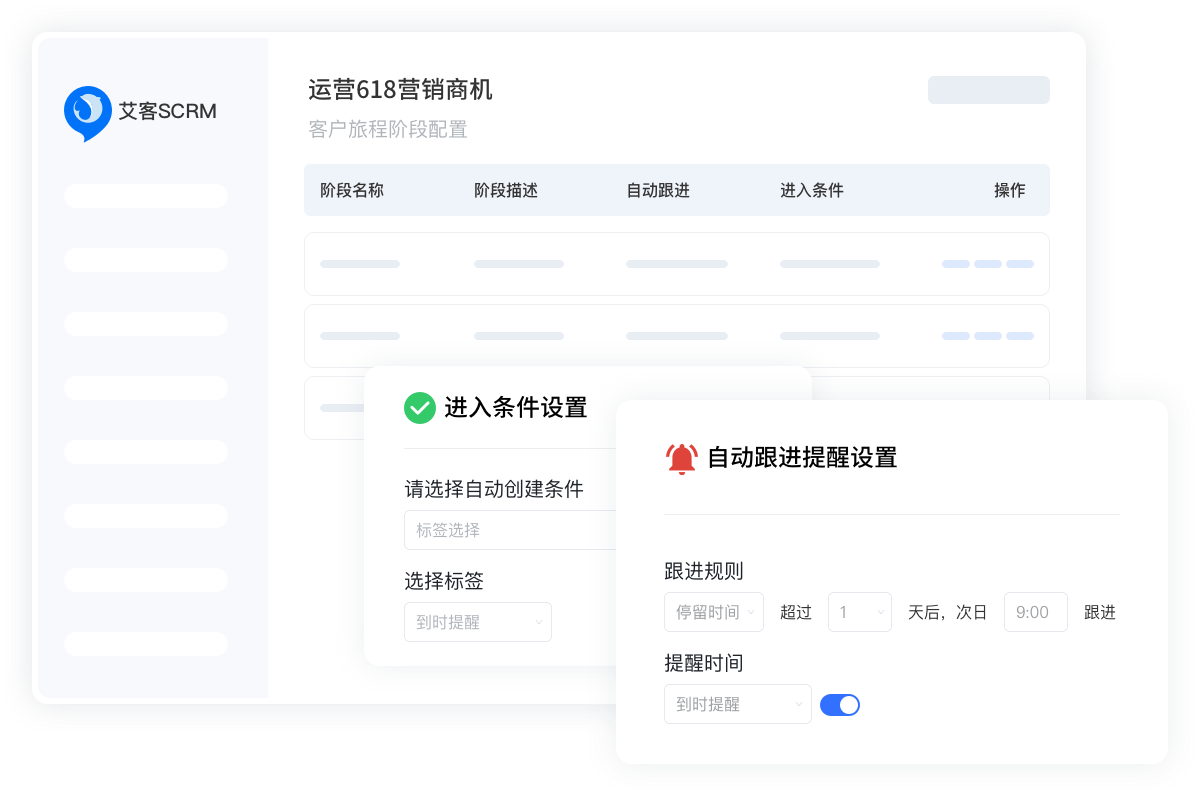Screen dimensions: 1200x796
Task: Click the 9:00 time input field
Action: pyautogui.click(x=1035, y=612)
